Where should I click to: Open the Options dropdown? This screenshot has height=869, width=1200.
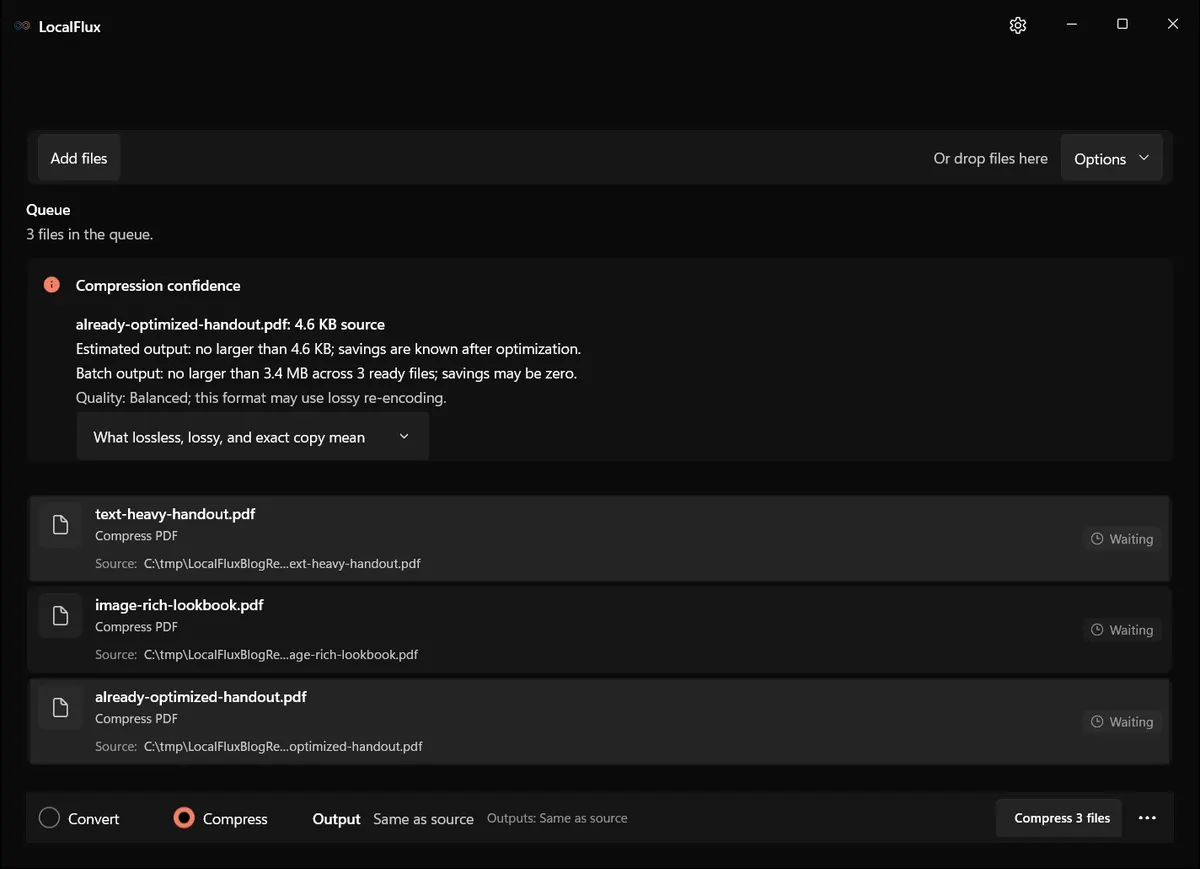click(x=1111, y=159)
